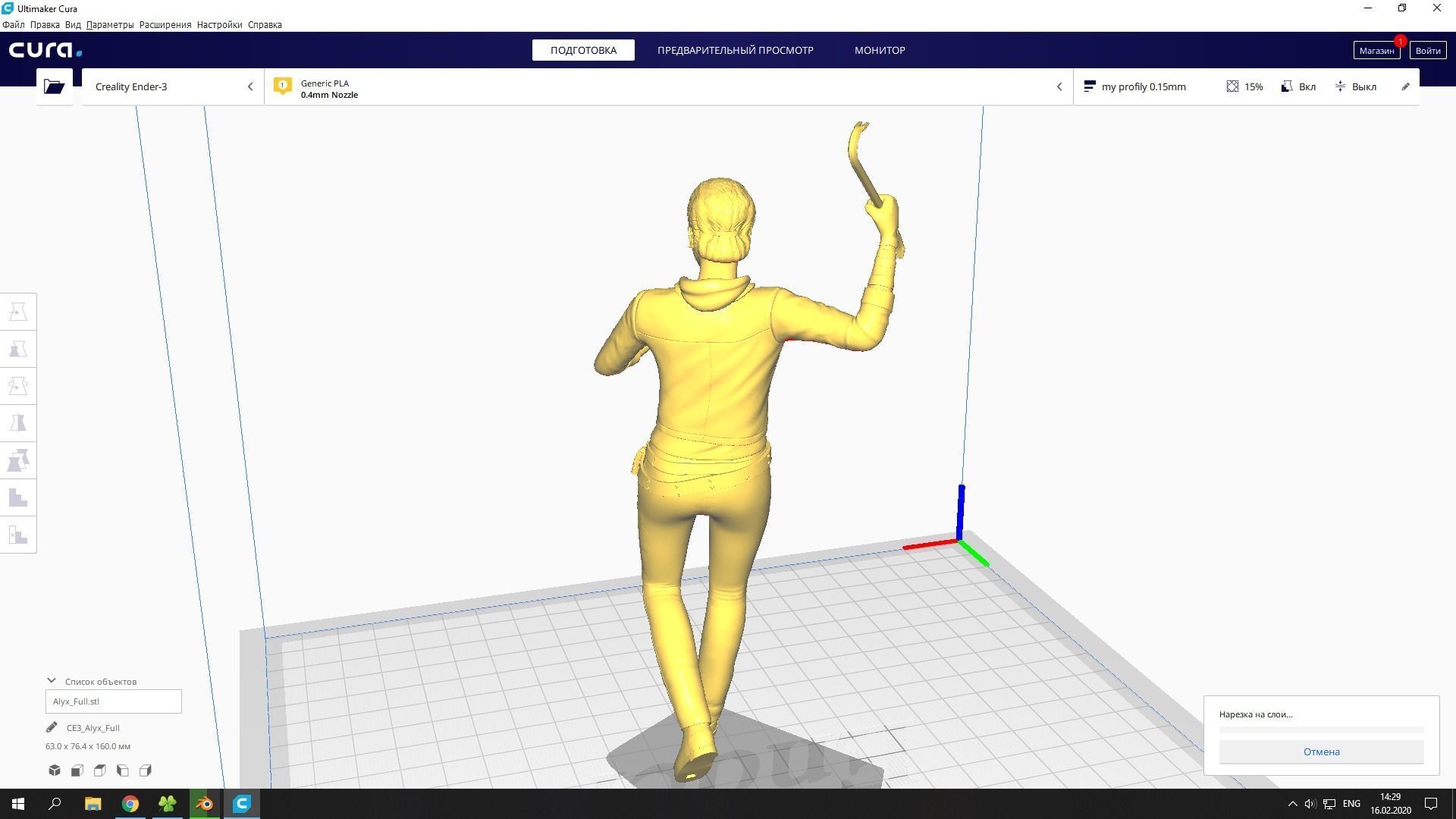Open the Магазин marketplace button

(x=1376, y=50)
